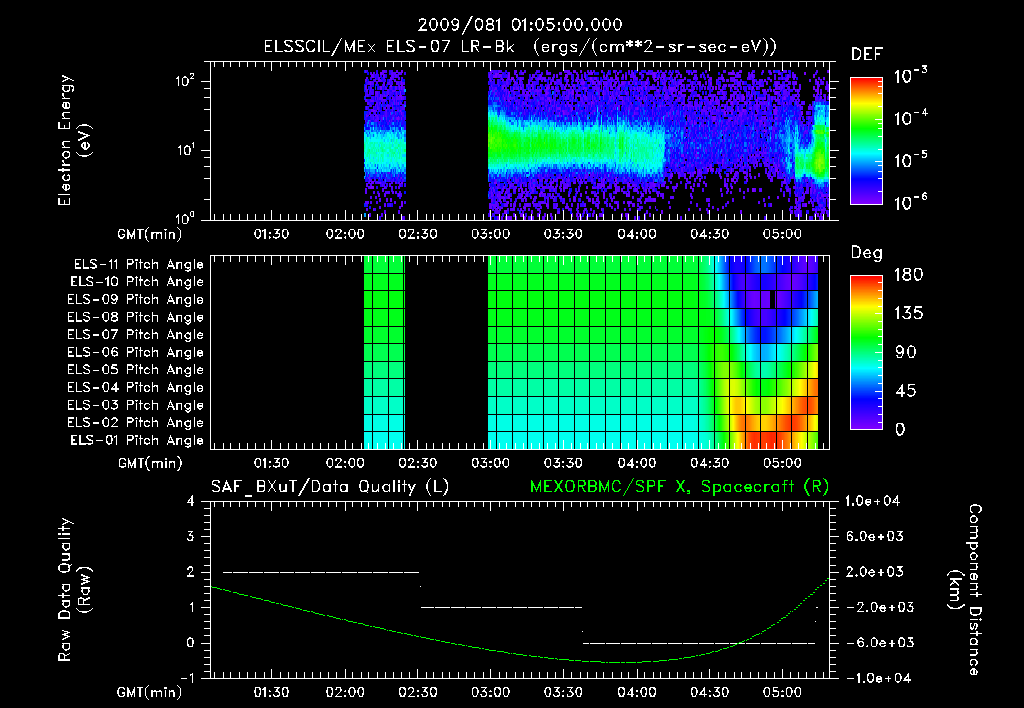This screenshot has height=708, width=1024.
Task: Click the 6.0e+03 right-axis distance label
Action: (x=874, y=536)
